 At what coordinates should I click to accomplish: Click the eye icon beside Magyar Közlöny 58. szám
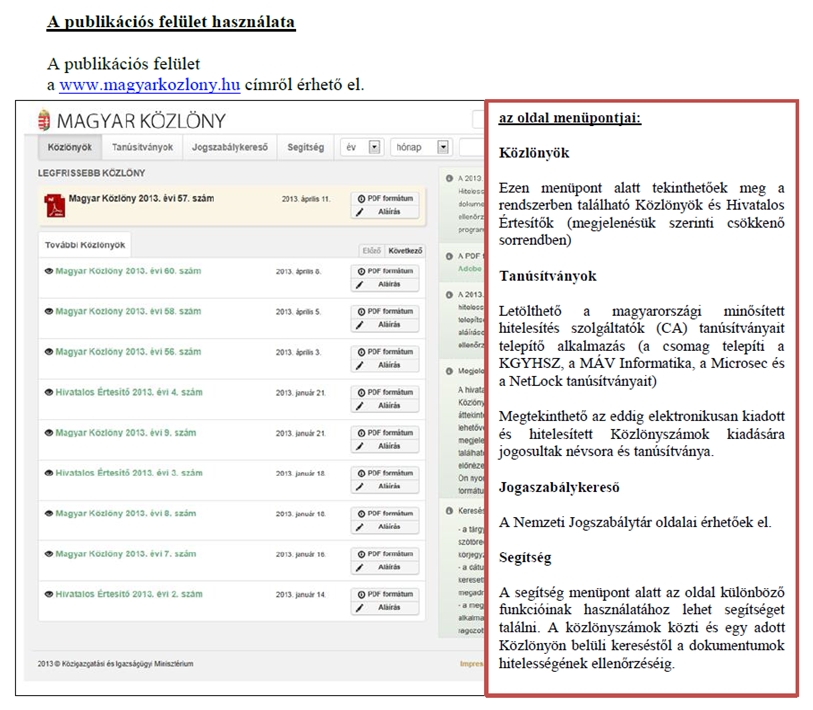tap(48, 311)
